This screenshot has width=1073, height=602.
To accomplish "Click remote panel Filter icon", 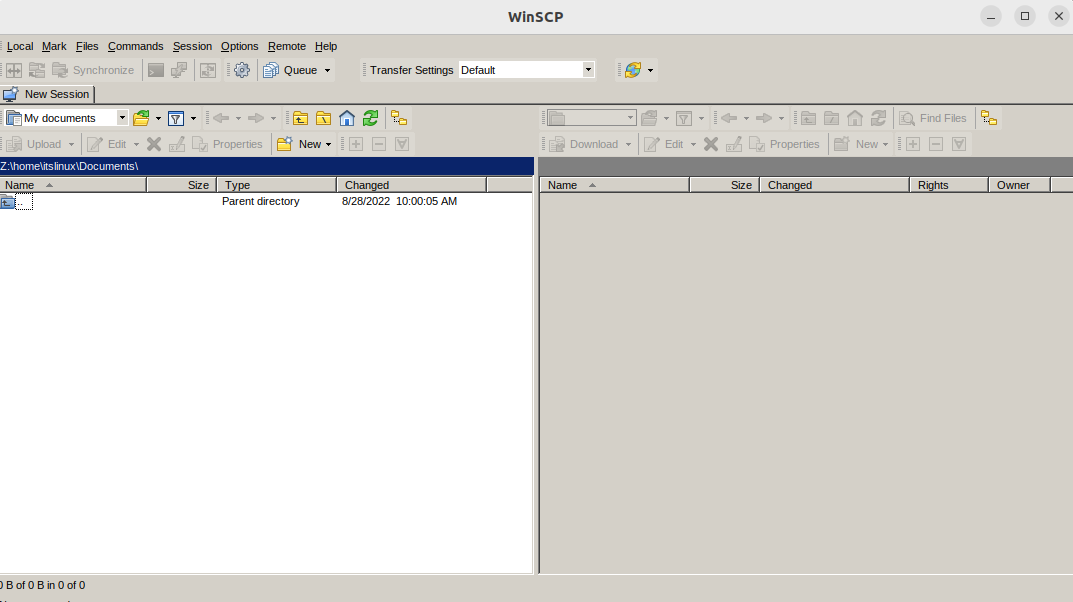I will click(x=684, y=118).
